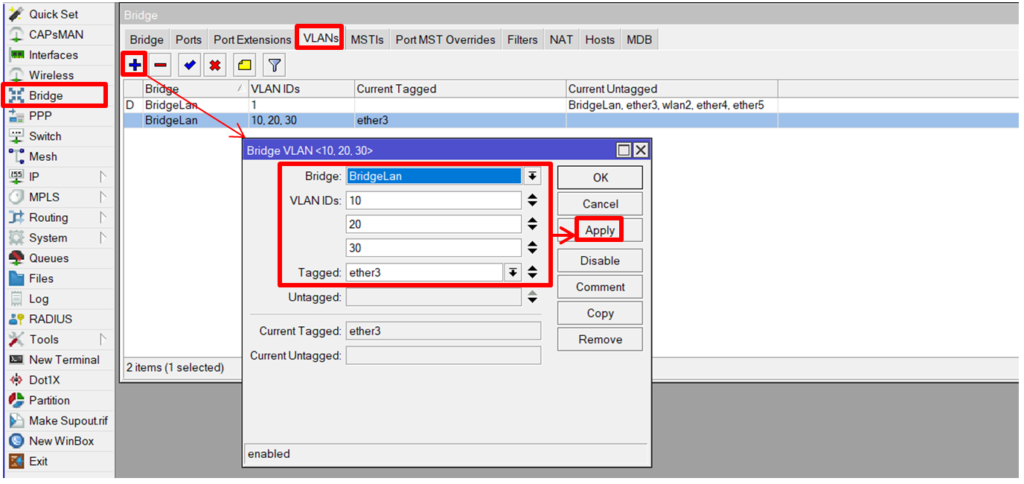Expand the Bridge dropdown in dialog
Image resolution: width=1024 pixels, height=484 pixels.
[533, 176]
